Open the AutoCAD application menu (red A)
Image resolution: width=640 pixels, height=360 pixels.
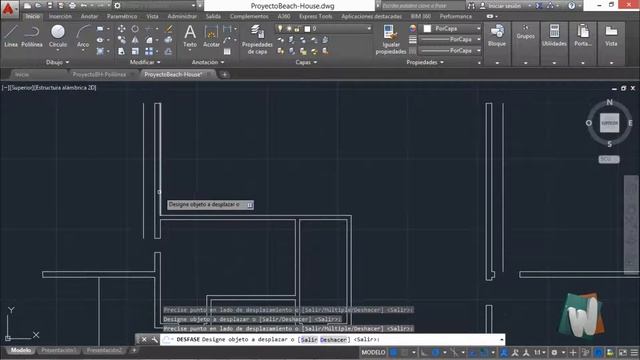(8, 8)
